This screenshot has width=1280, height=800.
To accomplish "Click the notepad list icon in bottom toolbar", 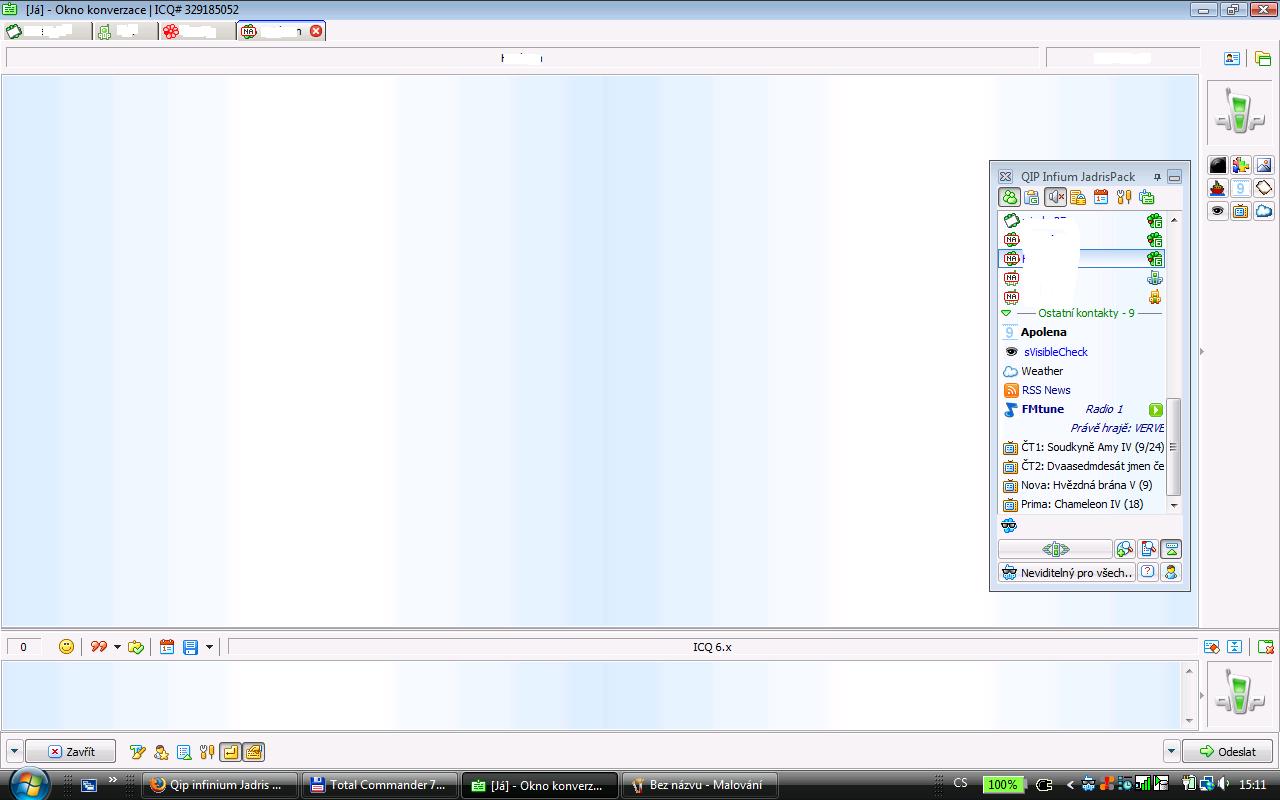I will 184,752.
